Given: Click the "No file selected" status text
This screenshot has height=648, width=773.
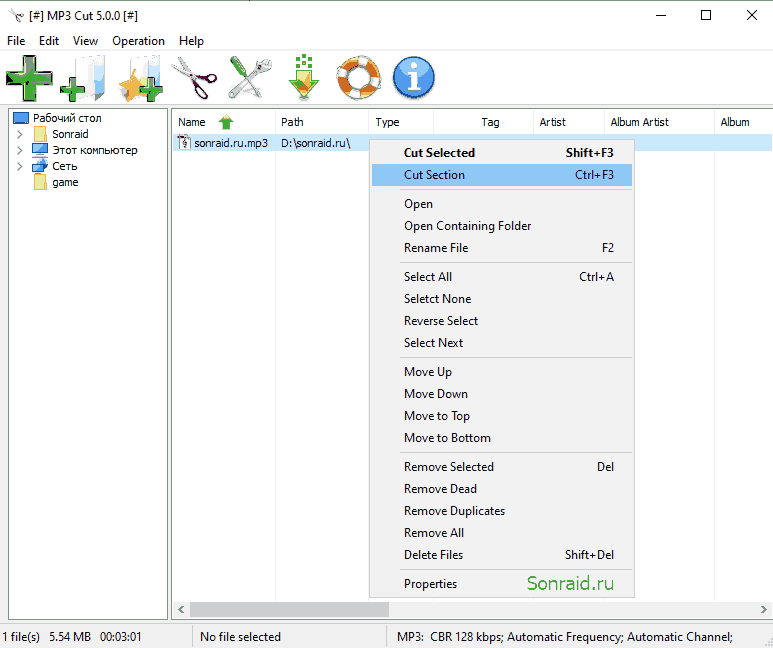Looking at the screenshot, I should point(240,637).
